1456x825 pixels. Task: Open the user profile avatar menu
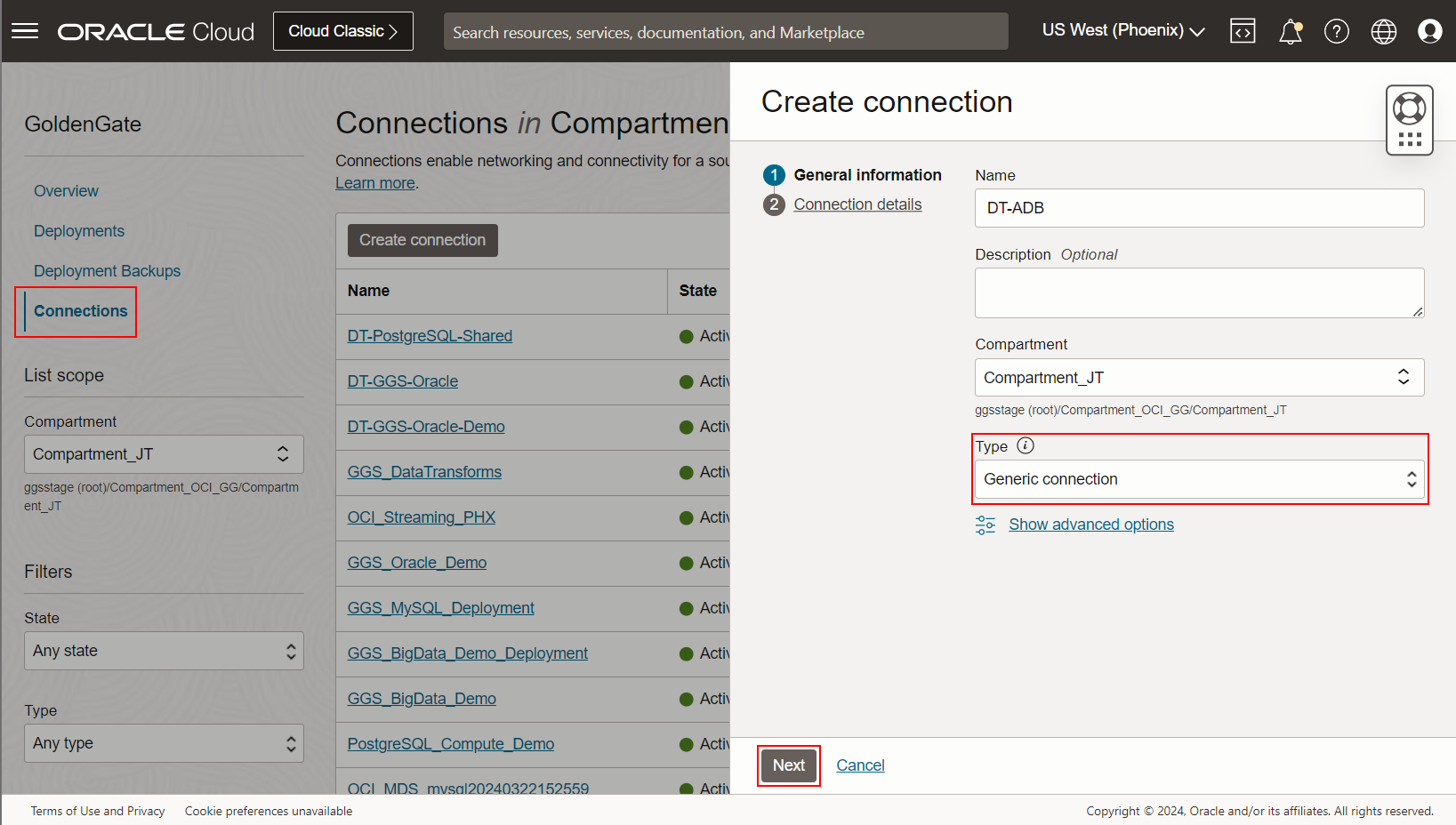pyautogui.click(x=1429, y=31)
